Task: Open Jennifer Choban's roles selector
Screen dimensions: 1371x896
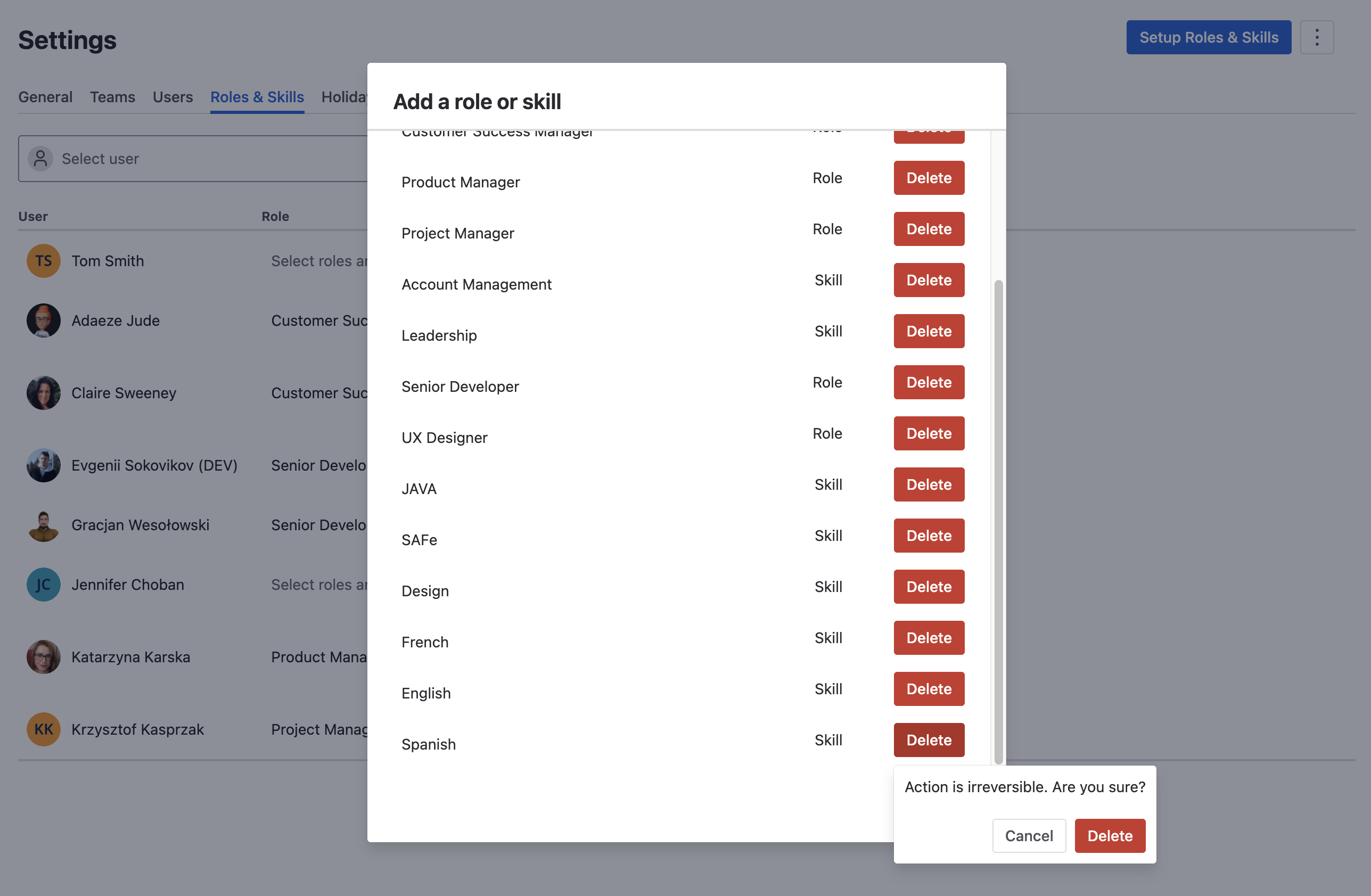Action: point(318,585)
